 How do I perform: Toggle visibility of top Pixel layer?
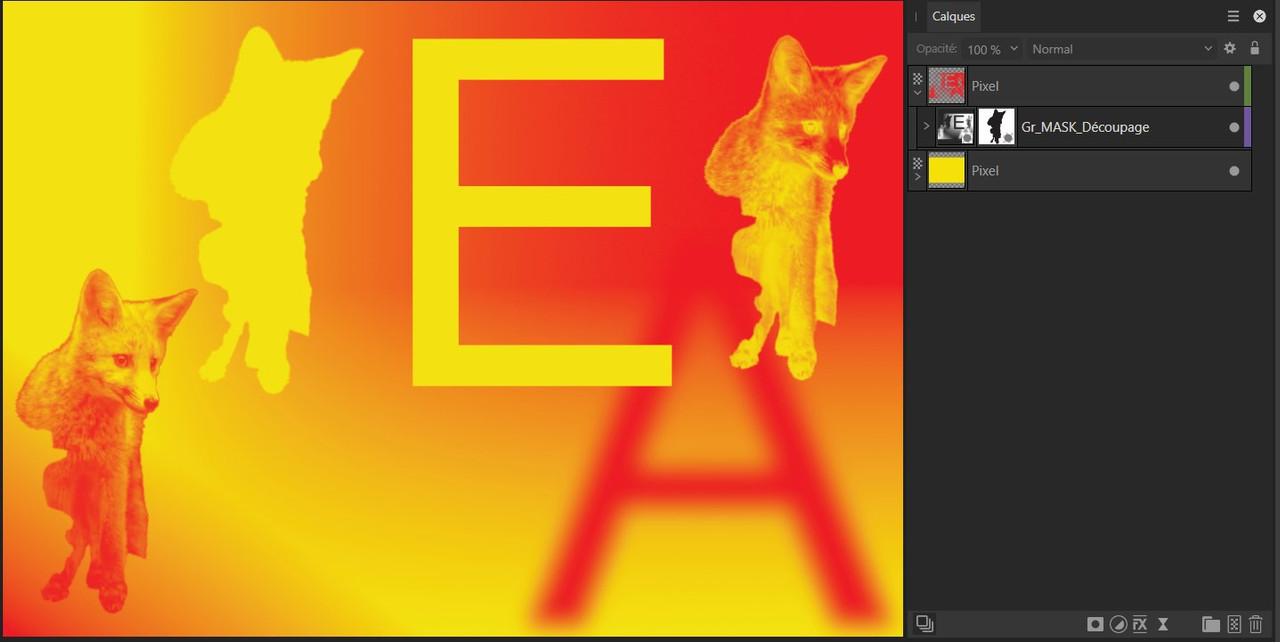click(x=1234, y=87)
